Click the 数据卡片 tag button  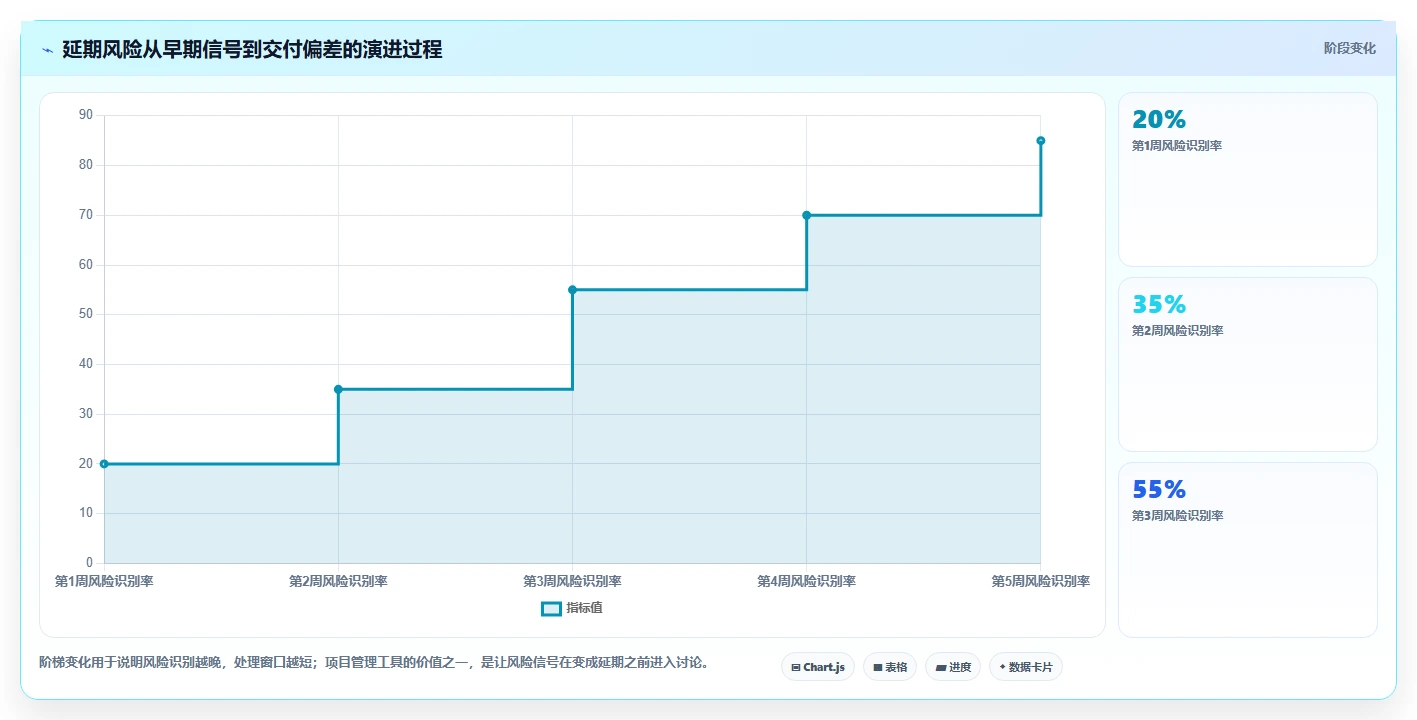[1025, 667]
